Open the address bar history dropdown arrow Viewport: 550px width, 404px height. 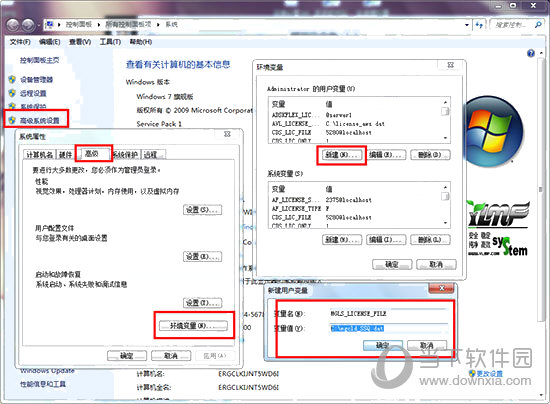tap(467, 25)
